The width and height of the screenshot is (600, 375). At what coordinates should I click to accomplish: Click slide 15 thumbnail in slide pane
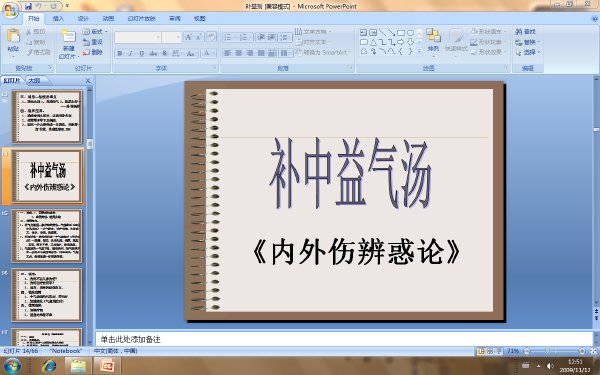[47, 236]
